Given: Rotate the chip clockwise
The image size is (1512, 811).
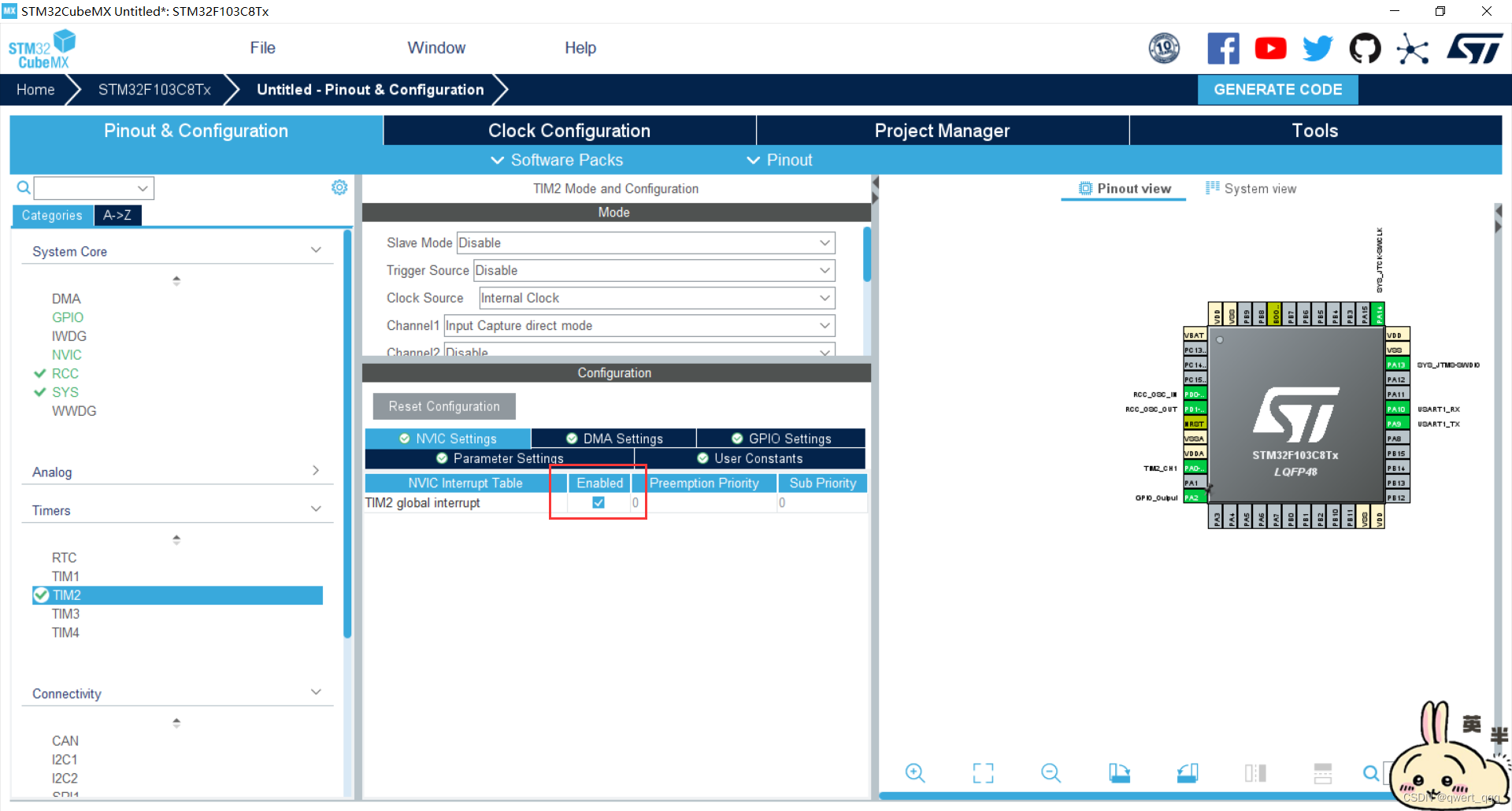Looking at the screenshot, I should click(1119, 773).
